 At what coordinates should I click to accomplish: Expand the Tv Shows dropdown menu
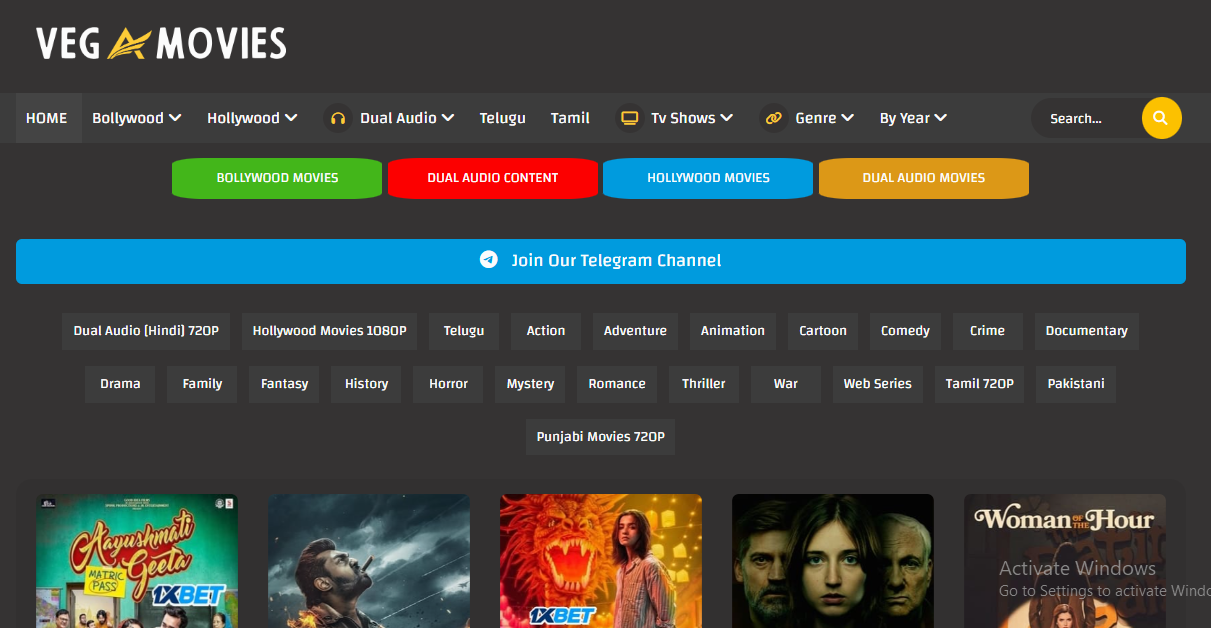click(x=692, y=118)
